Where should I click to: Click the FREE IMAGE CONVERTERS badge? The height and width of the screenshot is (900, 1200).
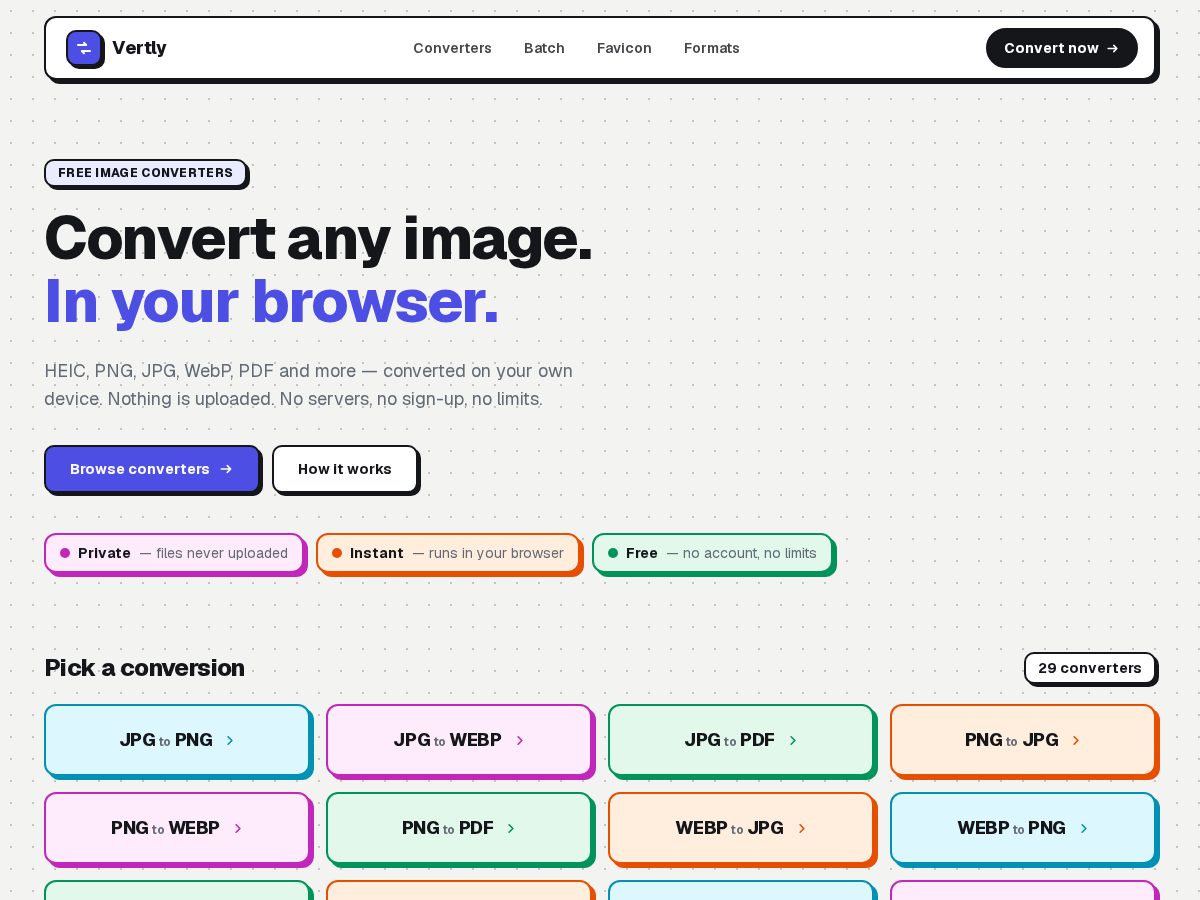tap(145, 173)
